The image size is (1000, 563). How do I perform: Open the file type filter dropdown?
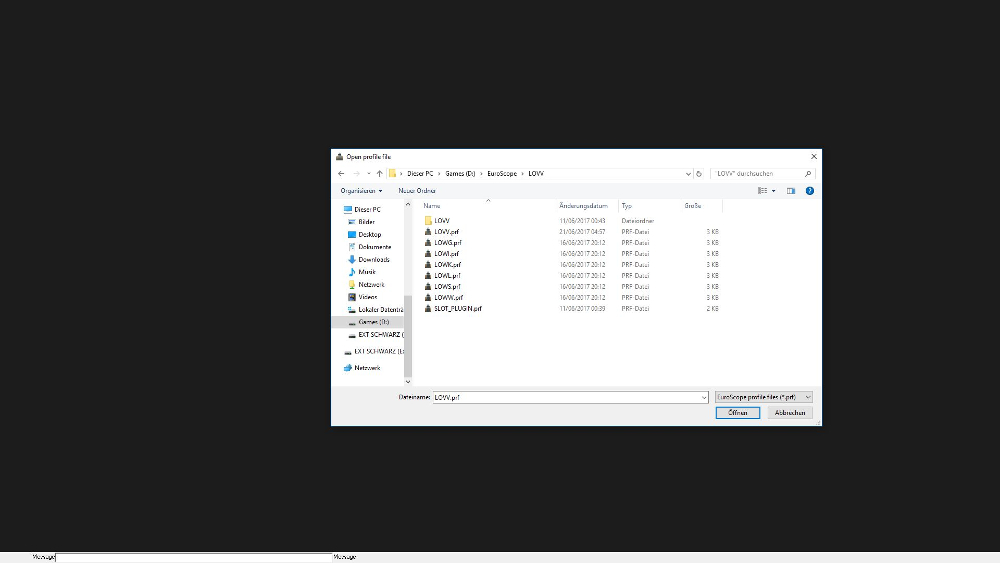[764, 397]
